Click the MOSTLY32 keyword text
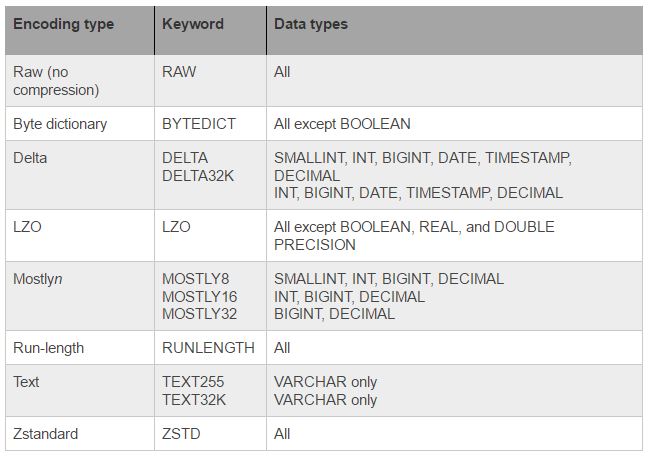This screenshot has height=457, width=648. (x=200, y=314)
